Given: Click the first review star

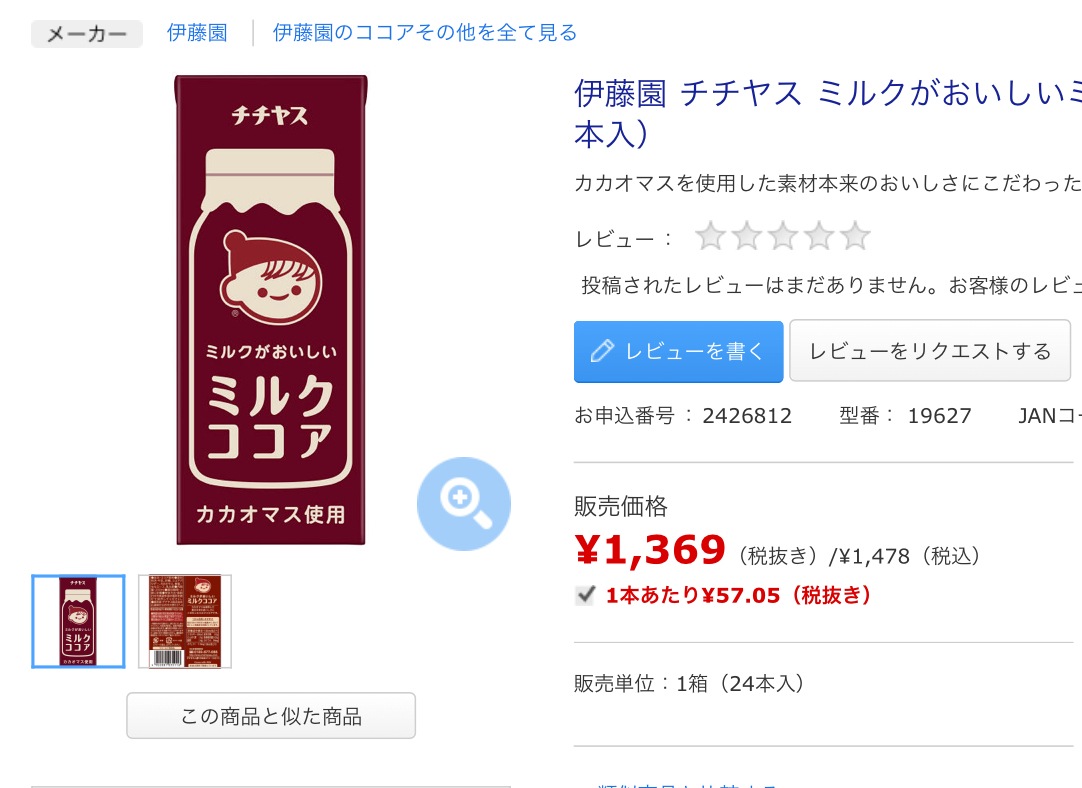Looking at the screenshot, I should point(710,236).
